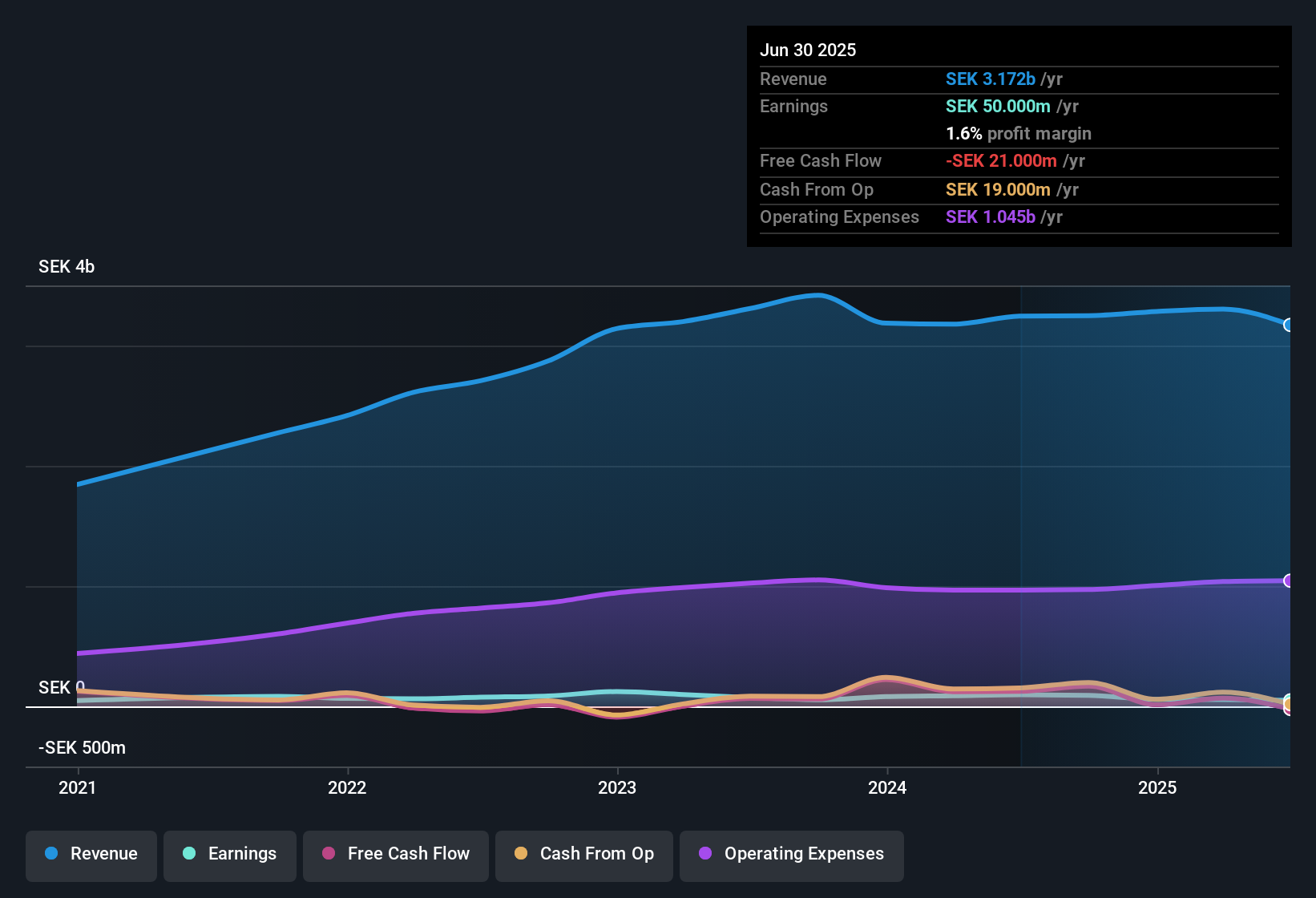Click the purple dot in Operating Expenses legend
The image size is (1316, 898).
[x=705, y=853]
